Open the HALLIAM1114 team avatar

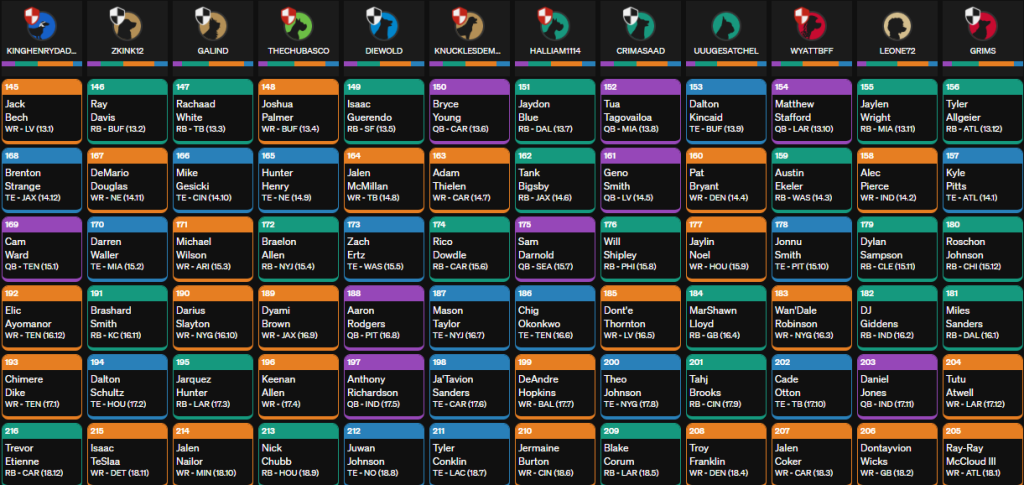point(554,22)
